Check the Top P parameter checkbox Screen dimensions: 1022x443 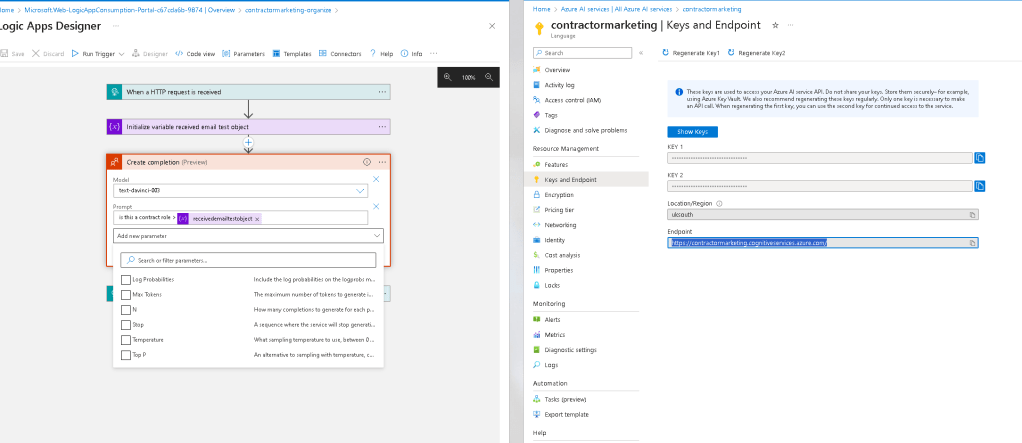coord(126,355)
